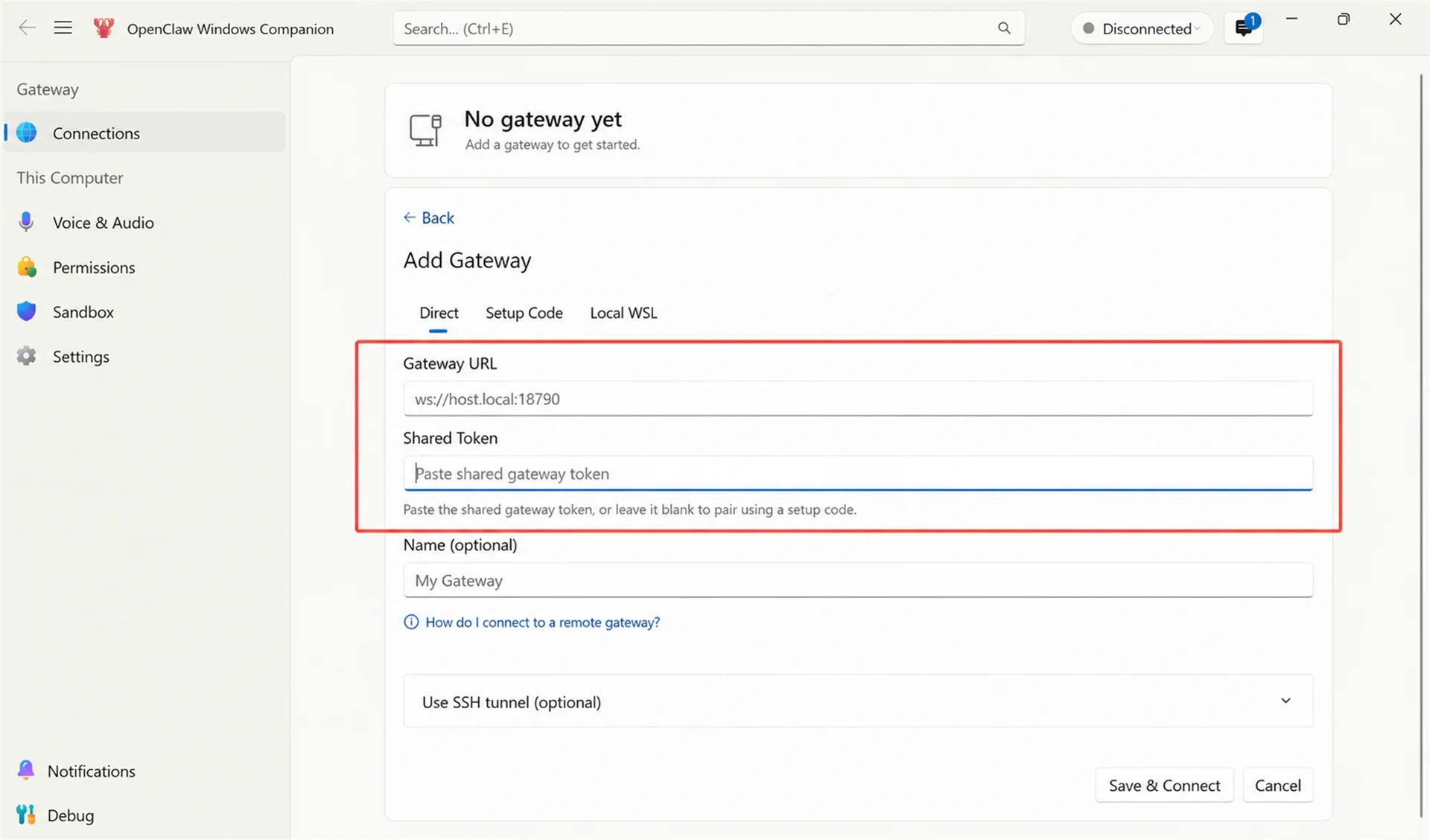Image resolution: width=1430 pixels, height=840 pixels.
Task: Click the Sandbox shield icon
Action: pyautogui.click(x=27, y=311)
